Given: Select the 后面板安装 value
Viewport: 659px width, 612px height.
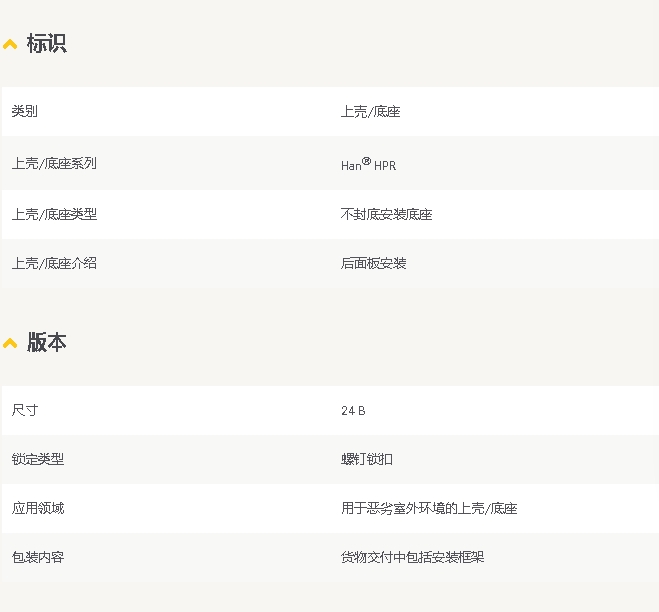Looking at the screenshot, I should [373, 264].
